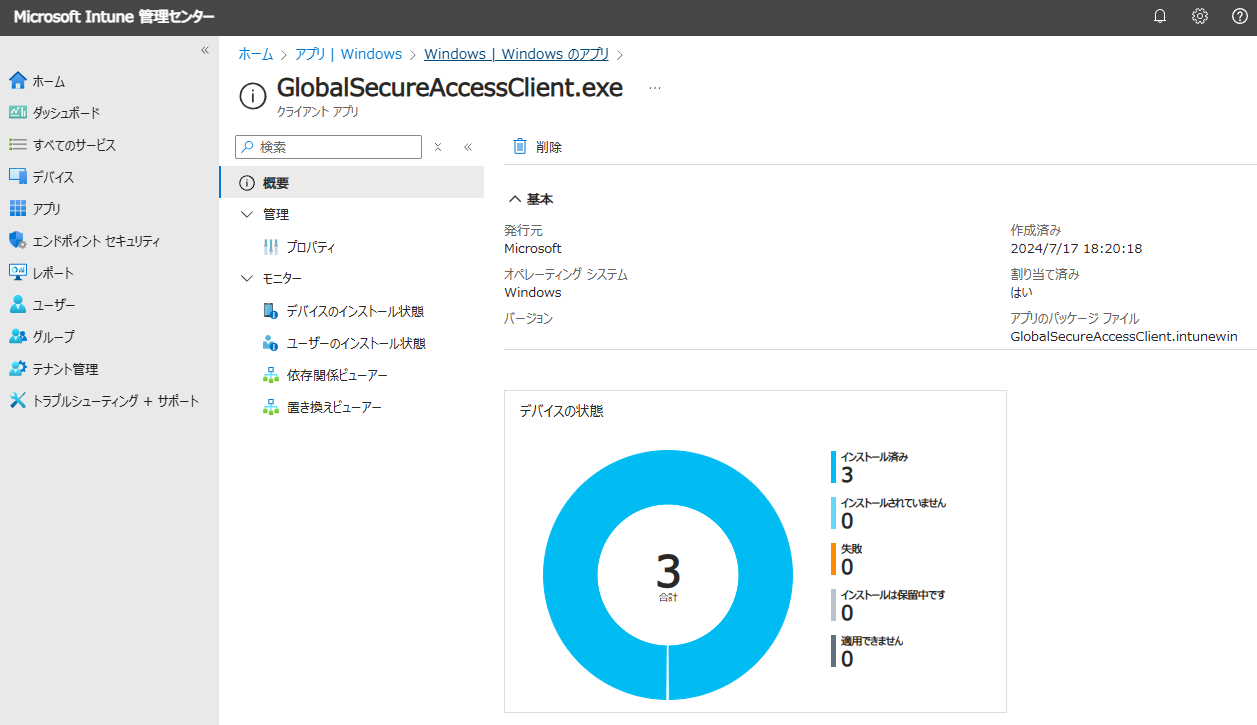Click the Windows operating system value

[x=533, y=293]
